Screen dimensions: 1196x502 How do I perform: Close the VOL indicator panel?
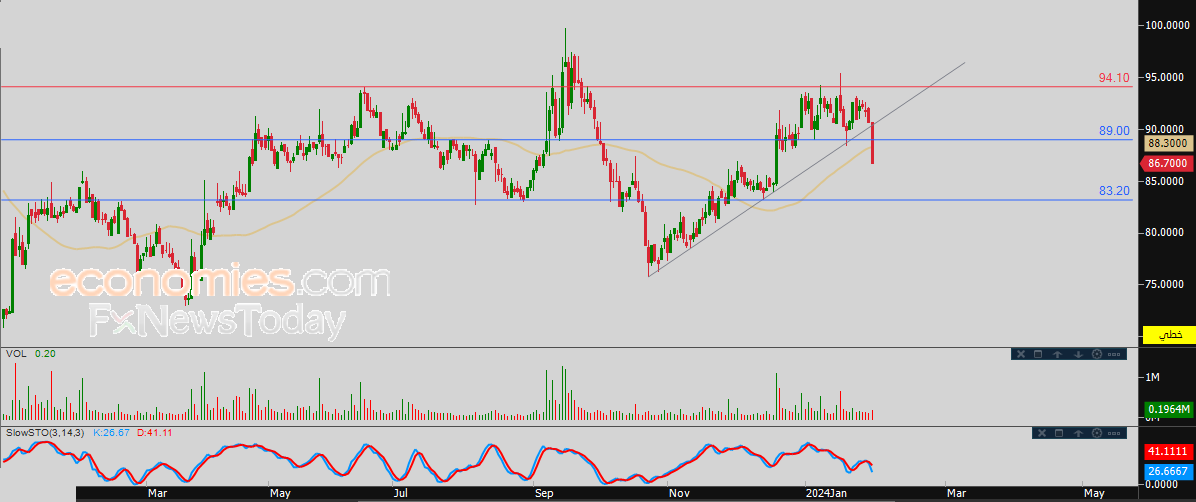pyautogui.click(x=1021, y=354)
